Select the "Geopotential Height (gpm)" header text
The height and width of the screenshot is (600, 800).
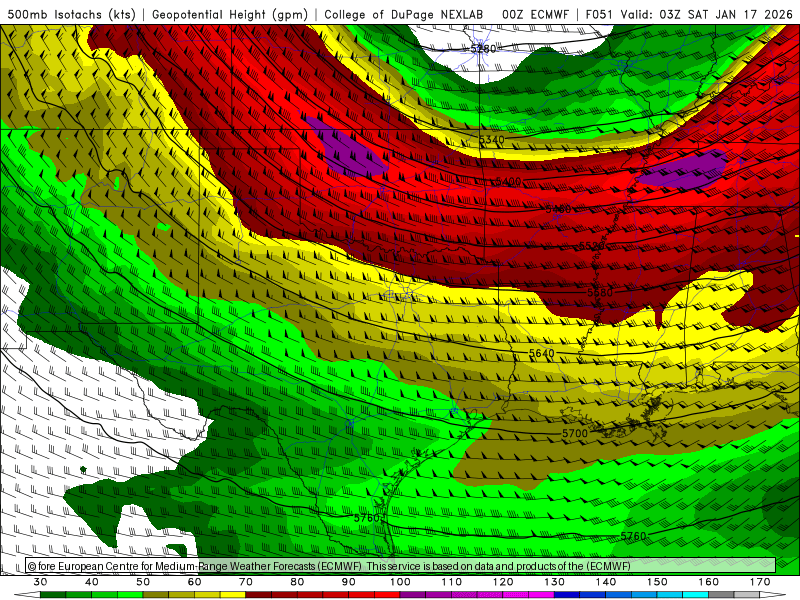tap(230, 14)
